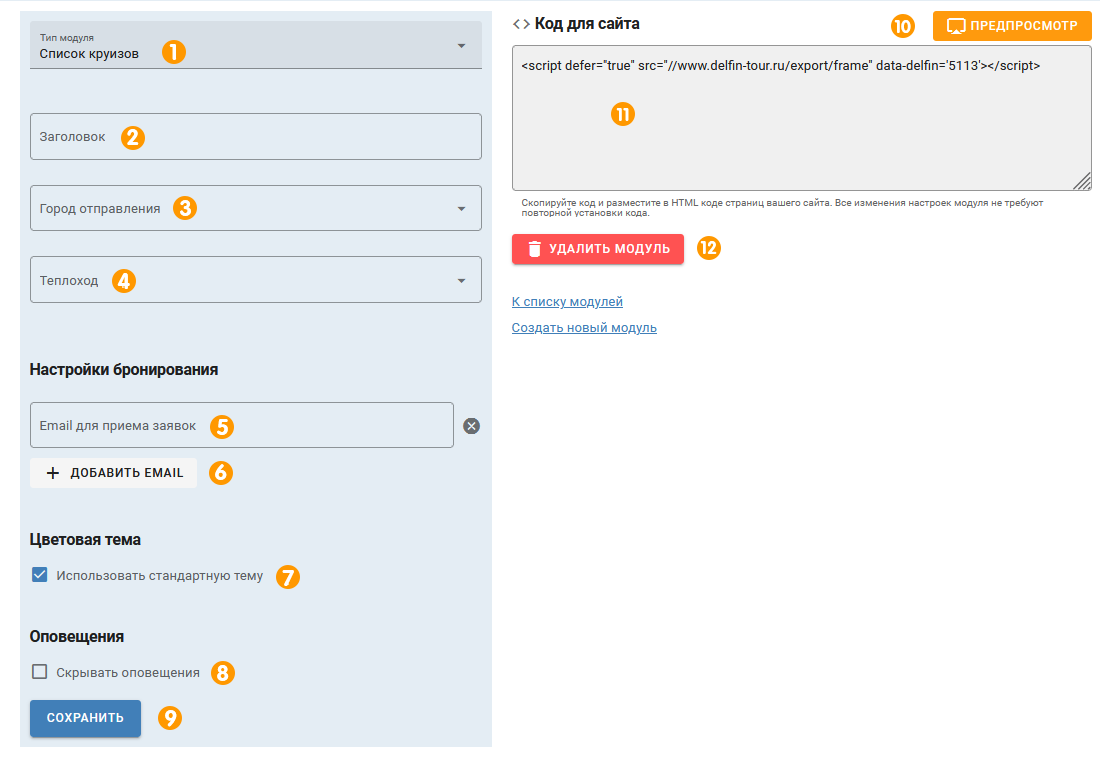The height and width of the screenshot is (770, 1100).
Task: Click orange marker number 10 beside preview button
Action: click(x=902, y=26)
